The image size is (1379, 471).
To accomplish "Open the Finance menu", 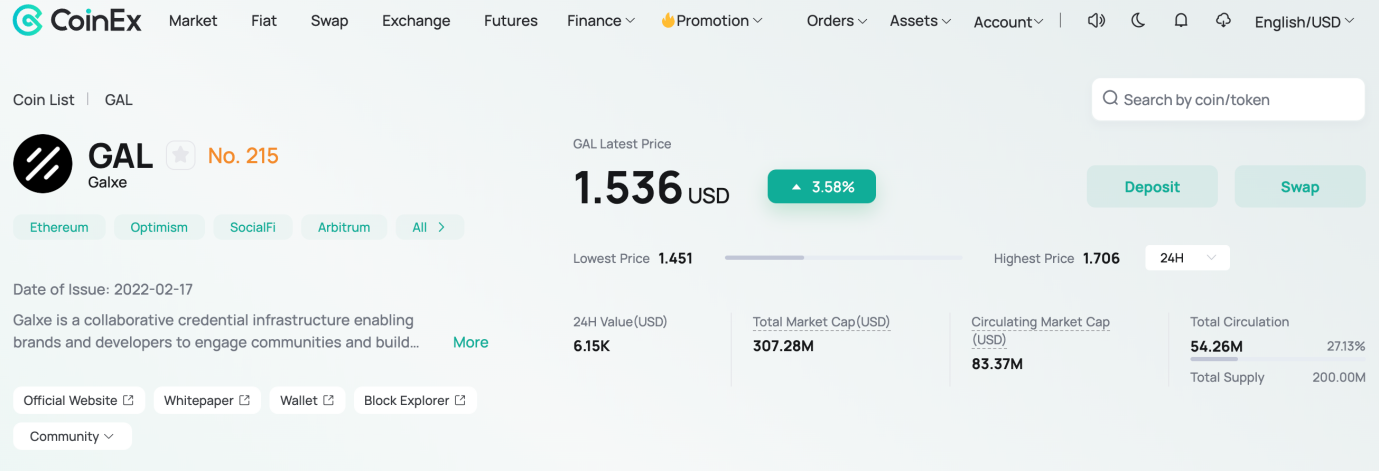I will click(601, 20).
